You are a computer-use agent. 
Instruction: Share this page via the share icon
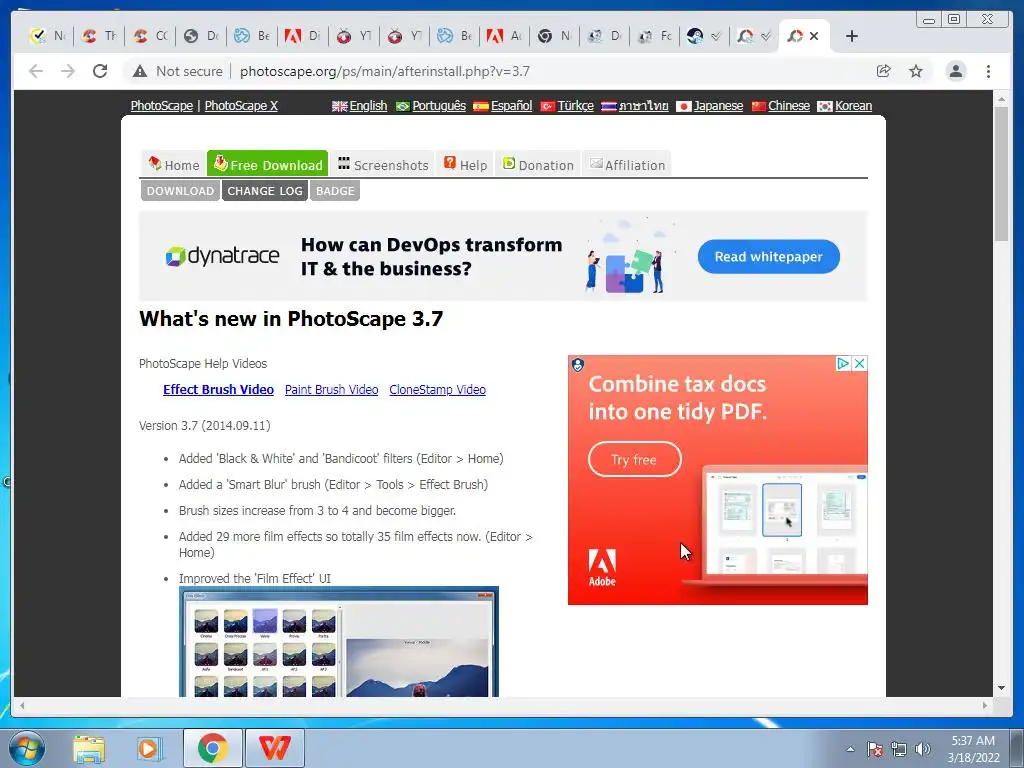(x=884, y=71)
